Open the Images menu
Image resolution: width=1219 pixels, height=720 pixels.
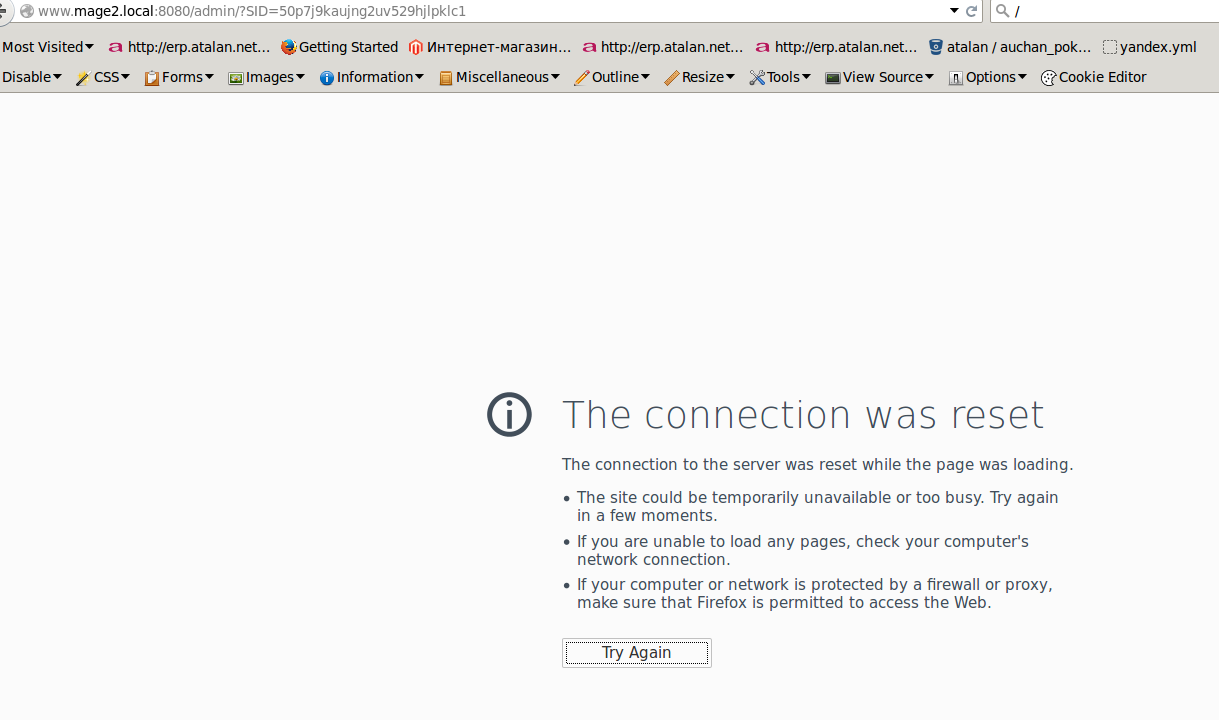click(x=266, y=77)
